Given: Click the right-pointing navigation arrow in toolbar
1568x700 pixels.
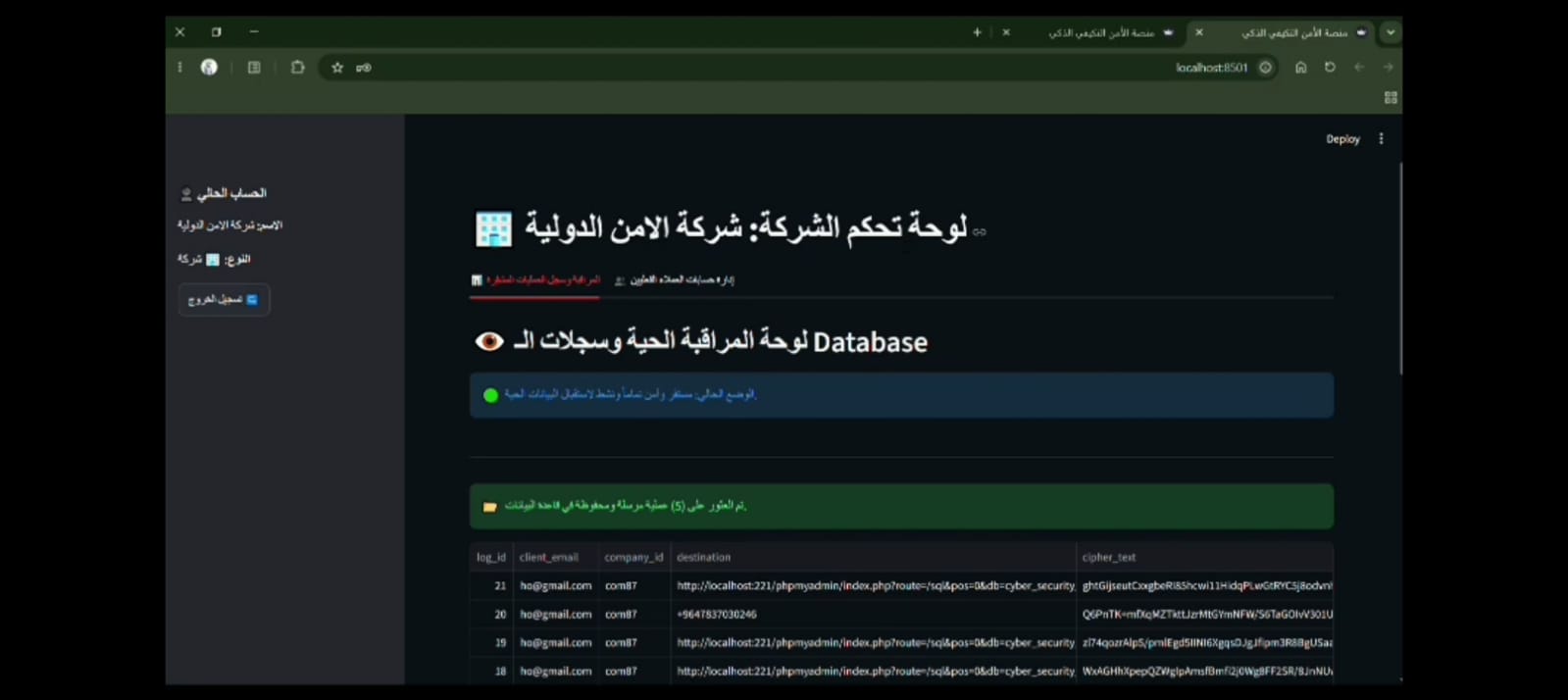Looking at the screenshot, I should pyautogui.click(x=1388, y=68).
